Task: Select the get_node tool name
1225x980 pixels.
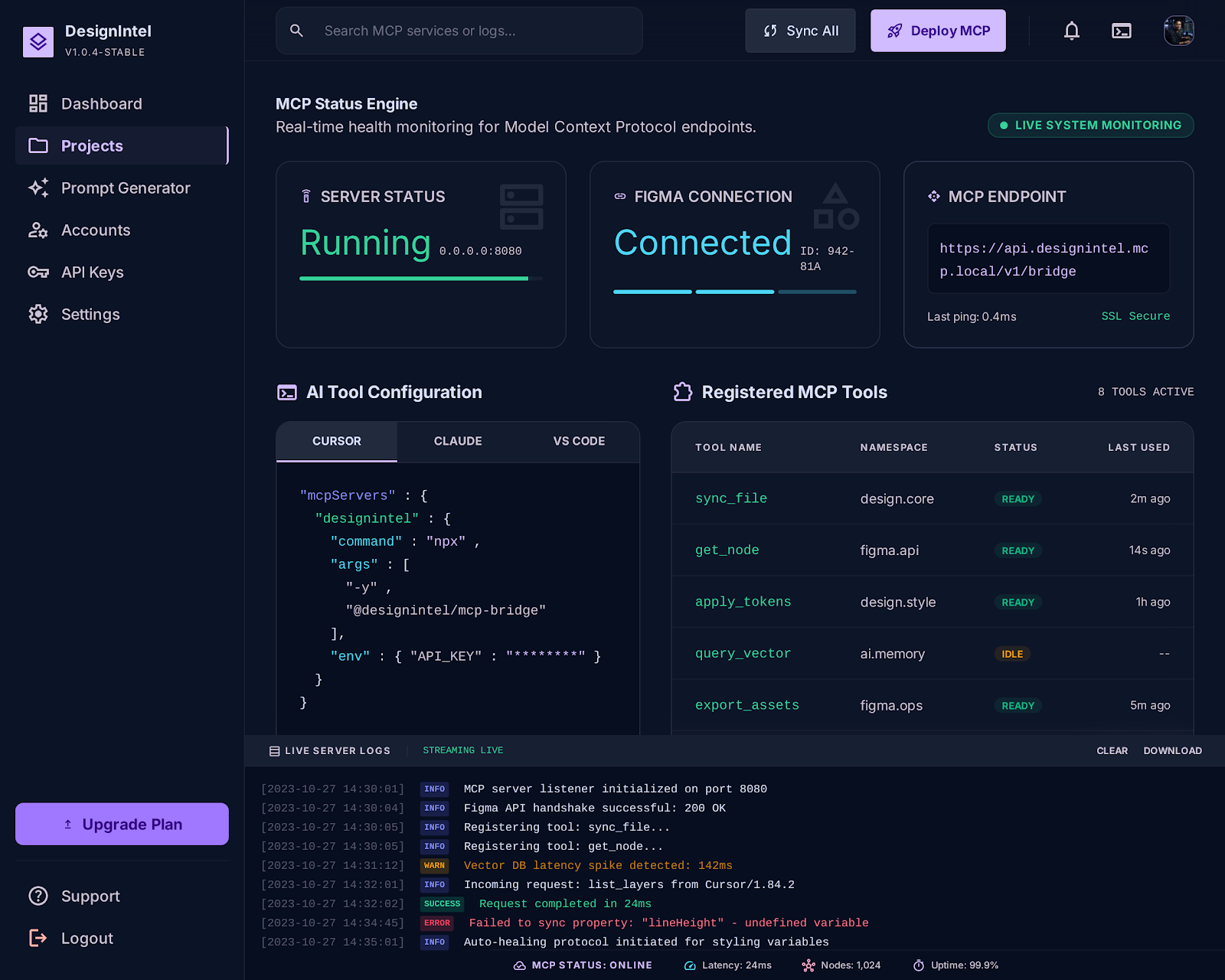Action: pos(727,550)
